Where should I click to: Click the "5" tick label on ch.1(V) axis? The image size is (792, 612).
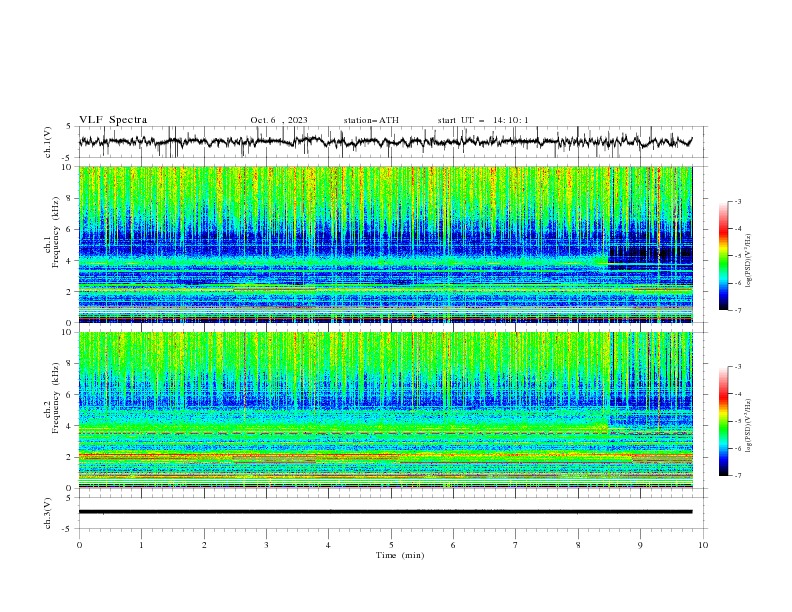tap(70, 127)
